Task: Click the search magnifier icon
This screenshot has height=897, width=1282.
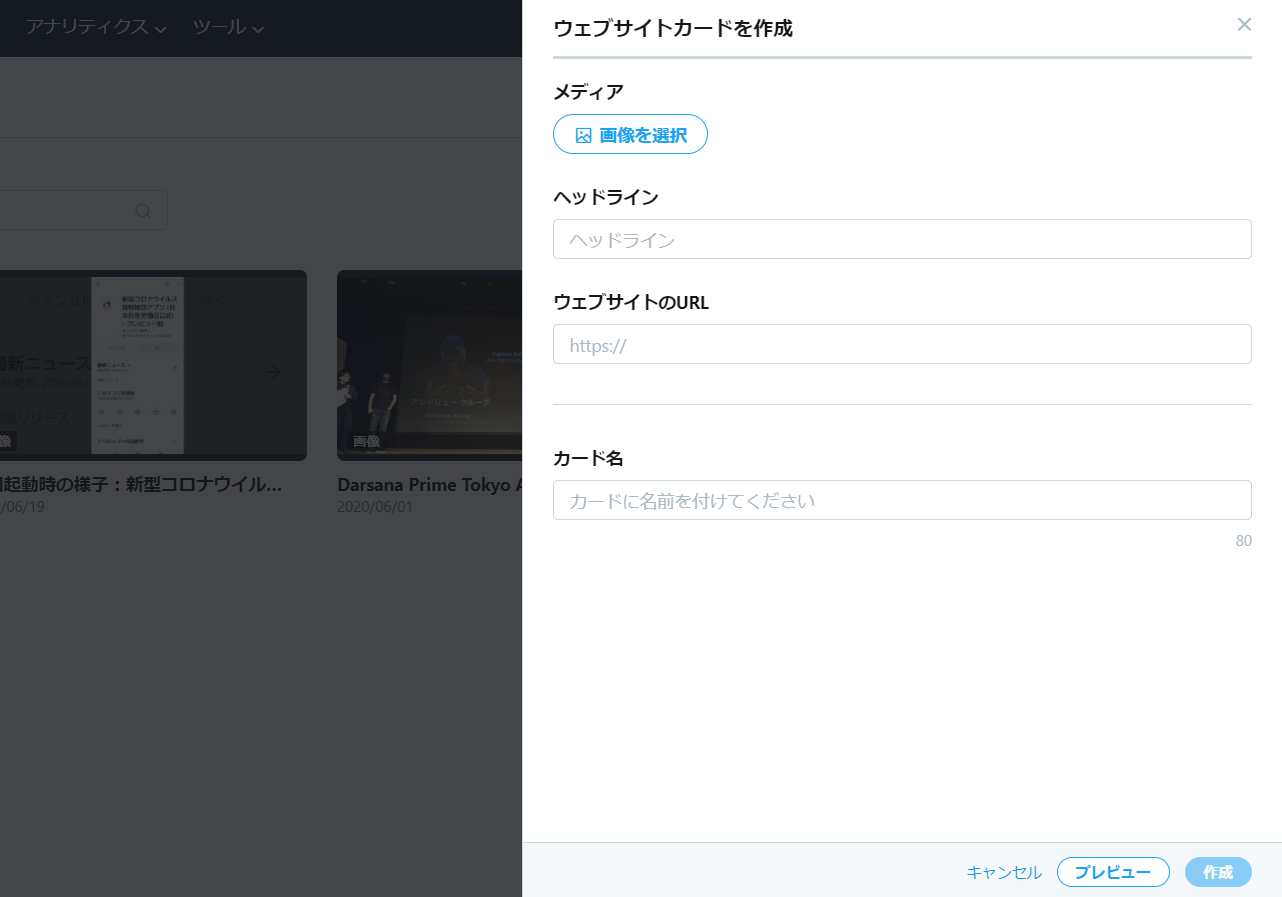Action: 143,211
